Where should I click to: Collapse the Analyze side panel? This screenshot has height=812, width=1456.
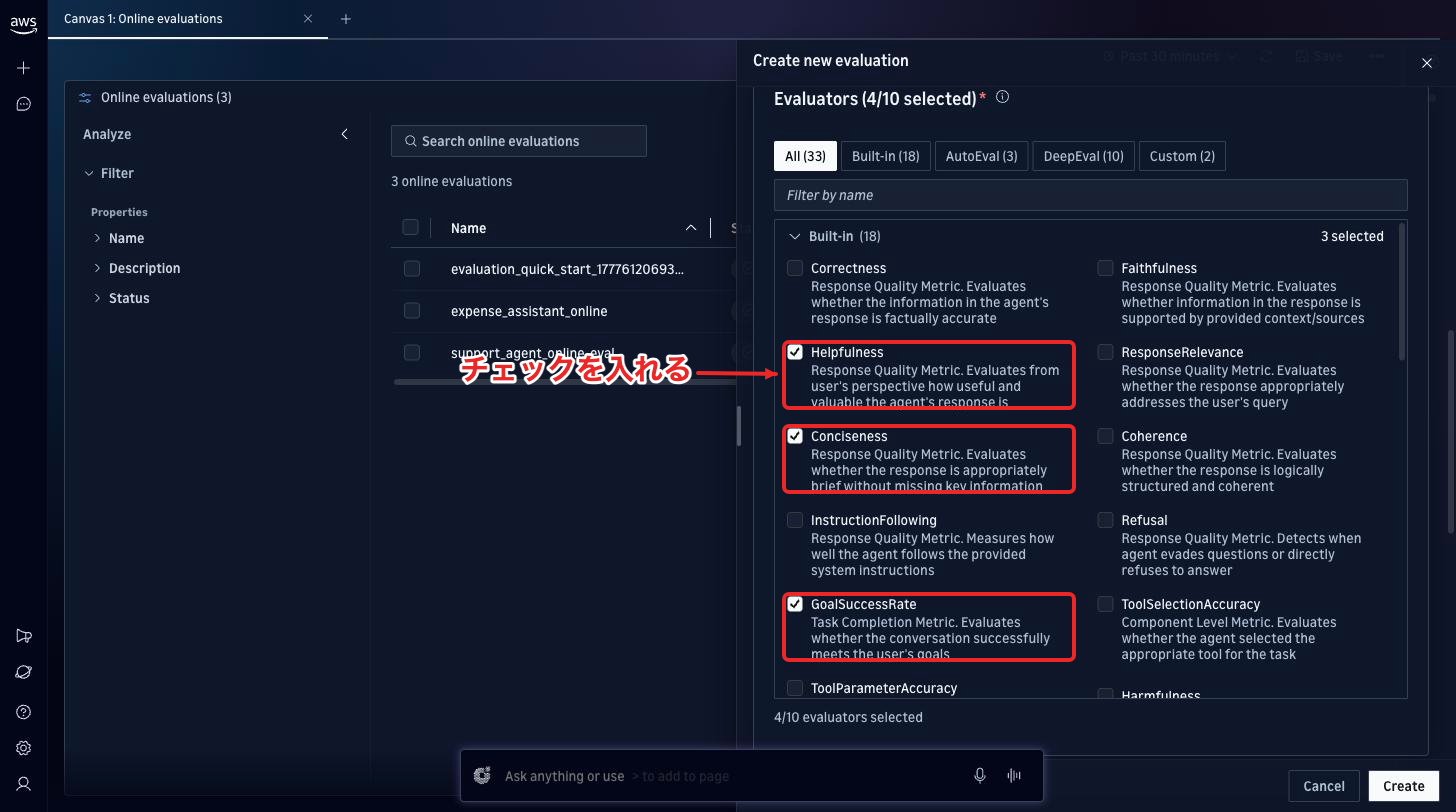coord(345,134)
